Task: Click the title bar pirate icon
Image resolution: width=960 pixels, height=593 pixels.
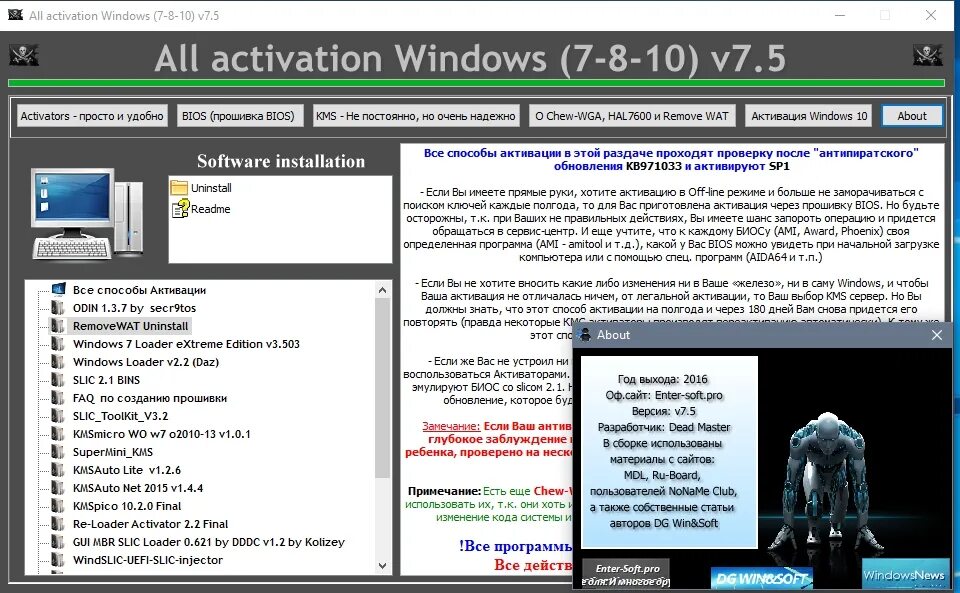Action: coord(15,15)
